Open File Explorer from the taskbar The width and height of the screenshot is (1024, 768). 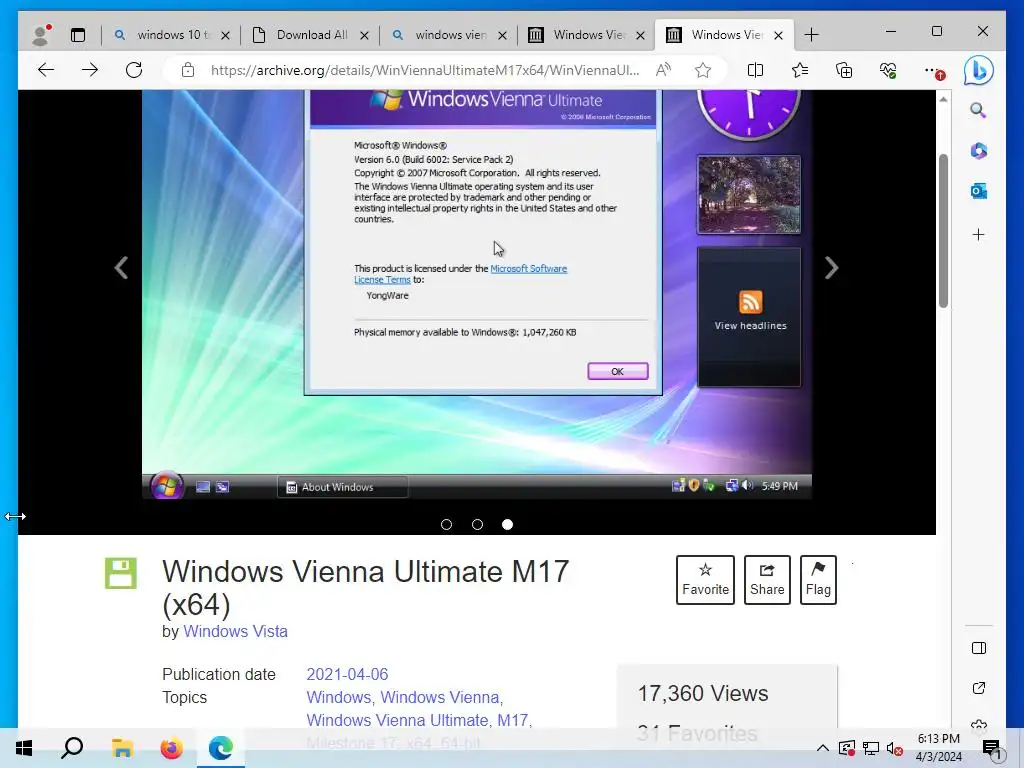click(x=122, y=748)
